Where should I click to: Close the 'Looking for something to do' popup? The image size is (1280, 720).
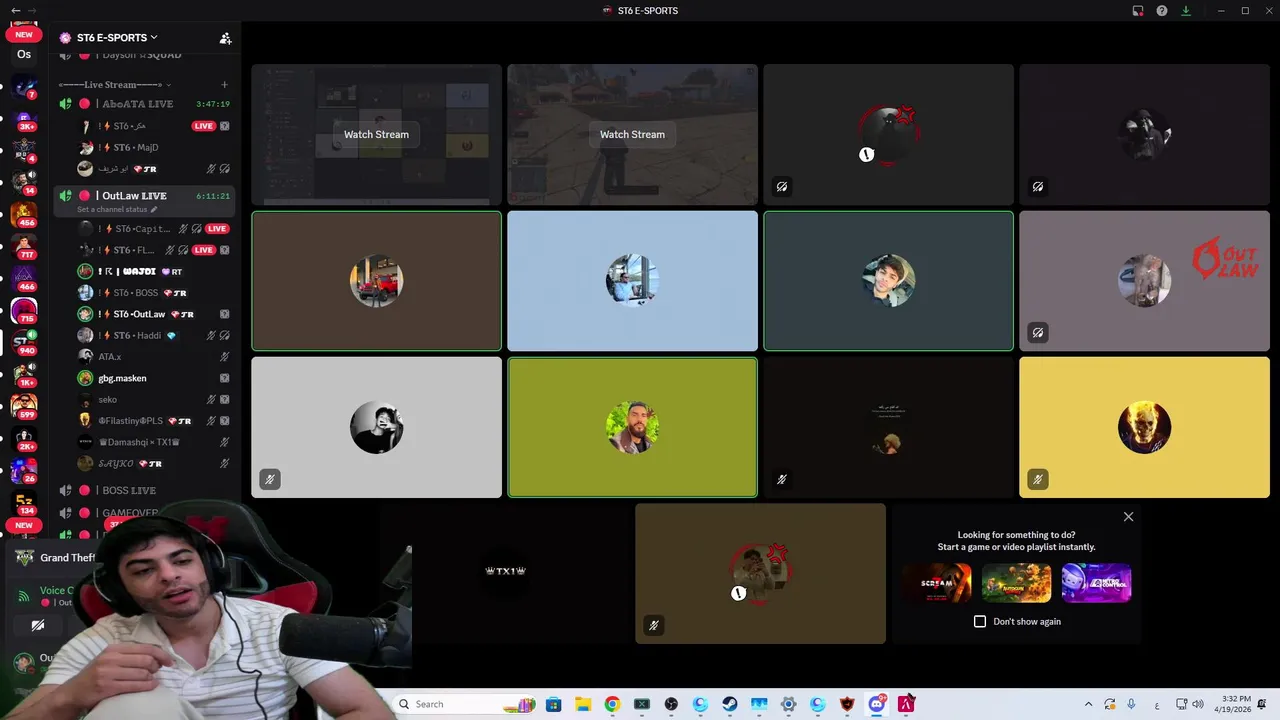pyautogui.click(x=1128, y=517)
